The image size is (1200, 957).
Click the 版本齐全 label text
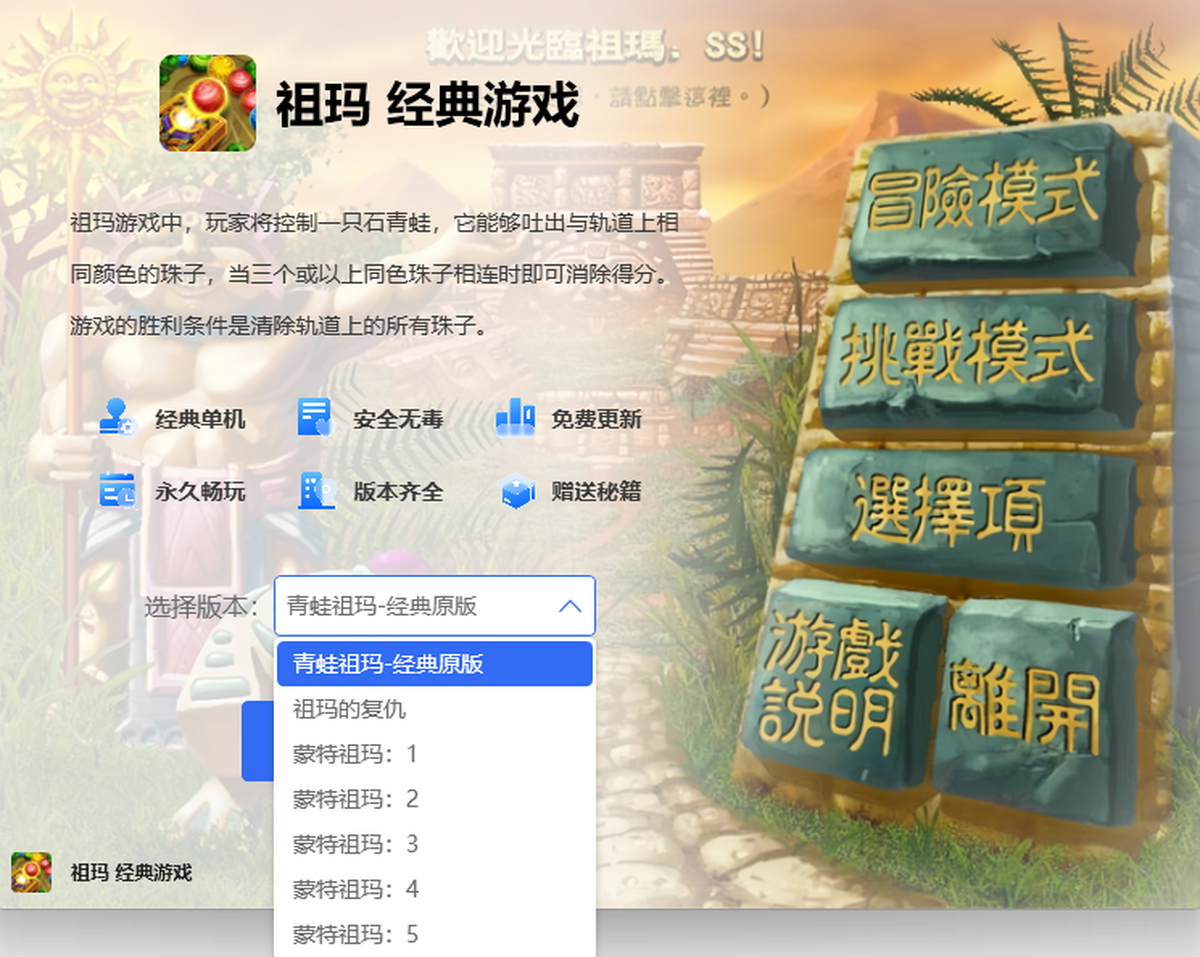coord(398,492)
